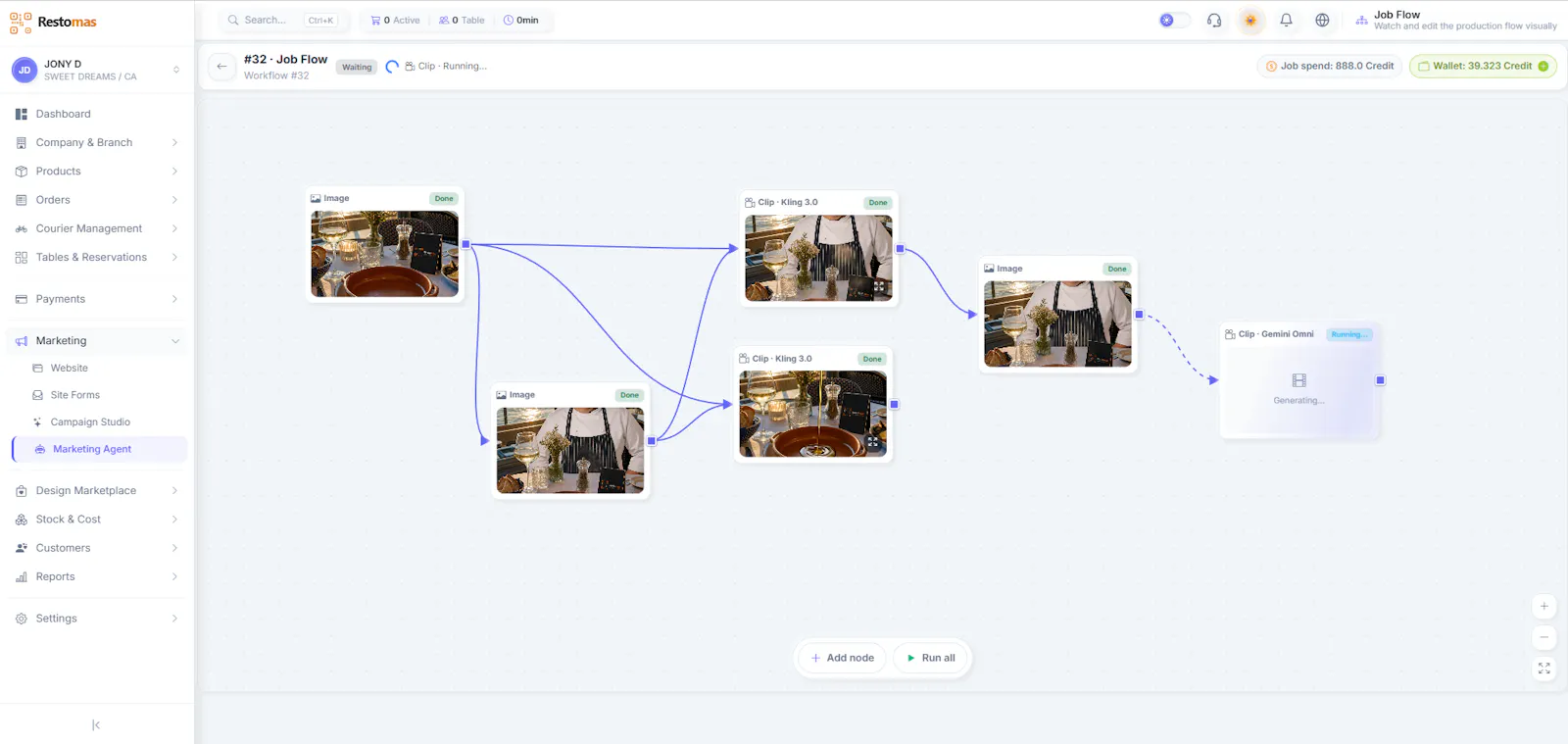Click the 0 Table indicator
This screenshot has width=1568, height=744.
(x=462, y=20)
